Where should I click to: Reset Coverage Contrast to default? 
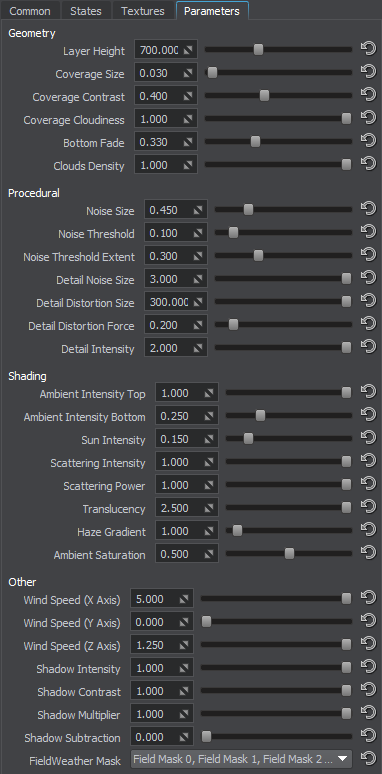click(x=368, y=95)
